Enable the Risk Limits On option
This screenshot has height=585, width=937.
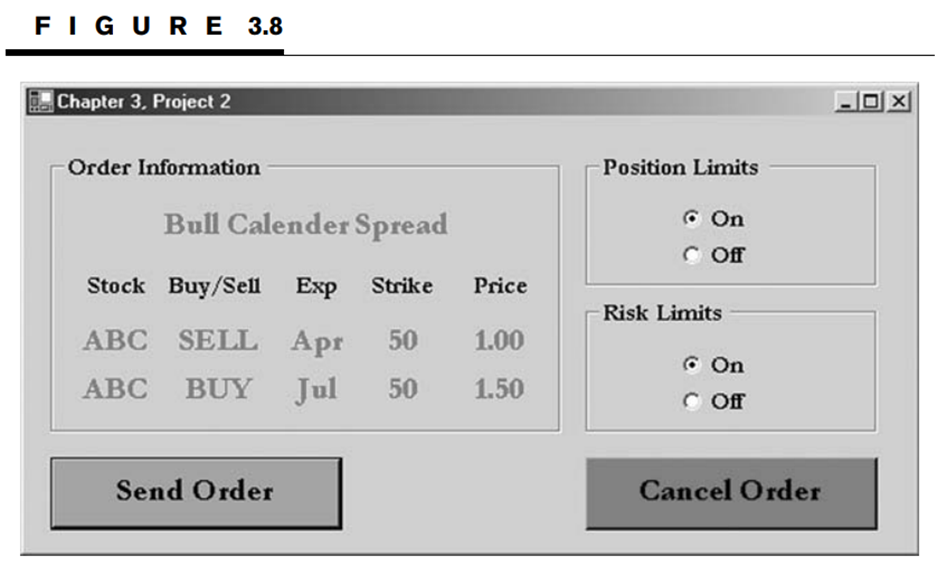(x=691, y=365)
